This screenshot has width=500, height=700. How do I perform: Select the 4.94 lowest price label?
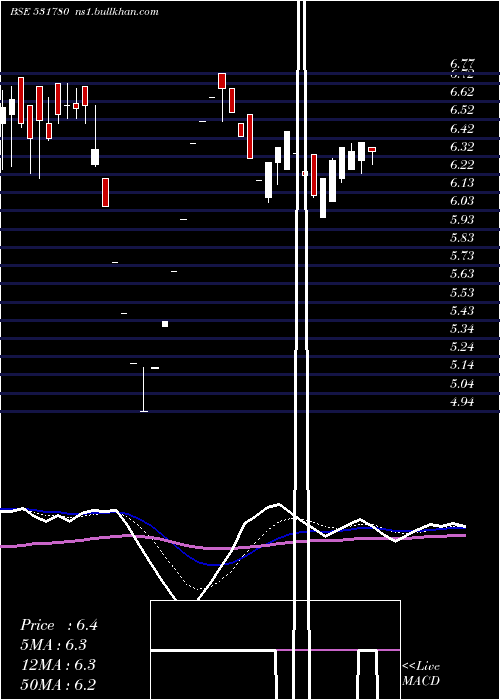click(462, 401)
